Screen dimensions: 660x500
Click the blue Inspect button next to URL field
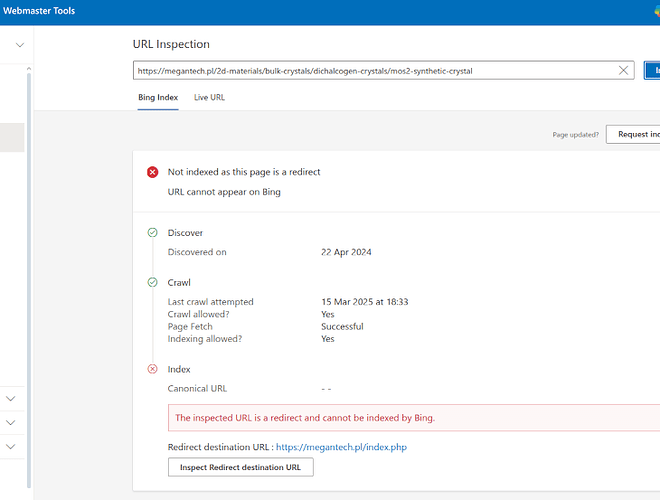(x=652, y=70)
